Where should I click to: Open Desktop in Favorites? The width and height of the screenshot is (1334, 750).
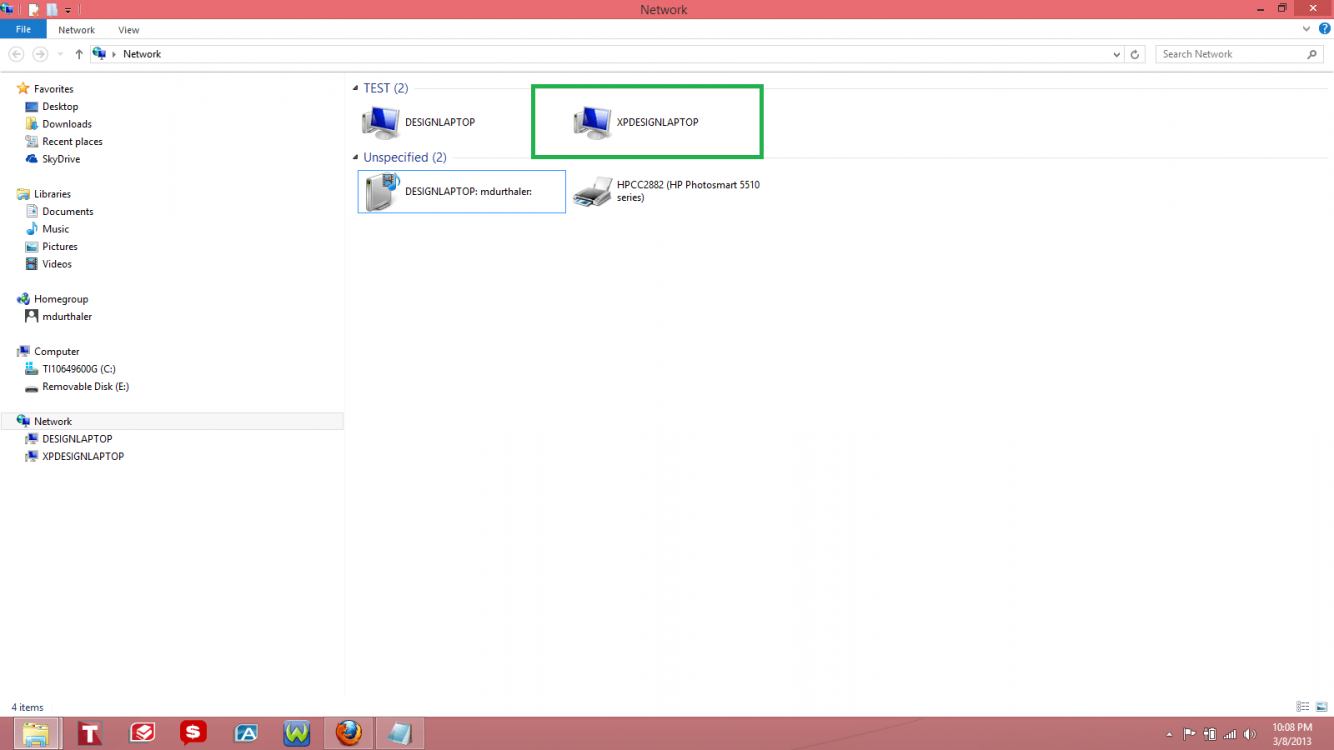coord(60,106)
